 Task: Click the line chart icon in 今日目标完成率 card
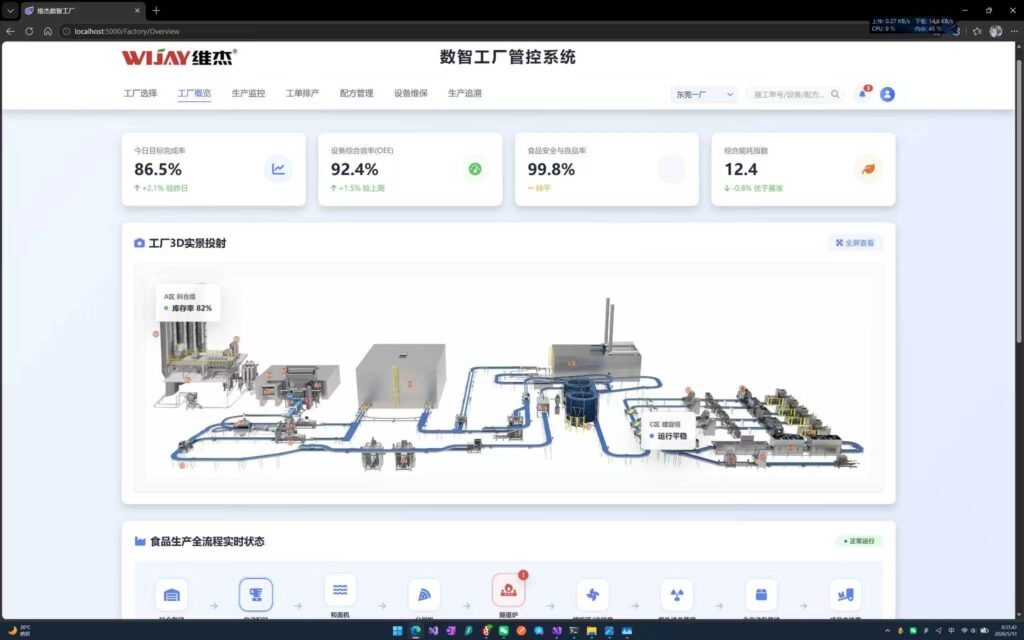coord(278,169)
